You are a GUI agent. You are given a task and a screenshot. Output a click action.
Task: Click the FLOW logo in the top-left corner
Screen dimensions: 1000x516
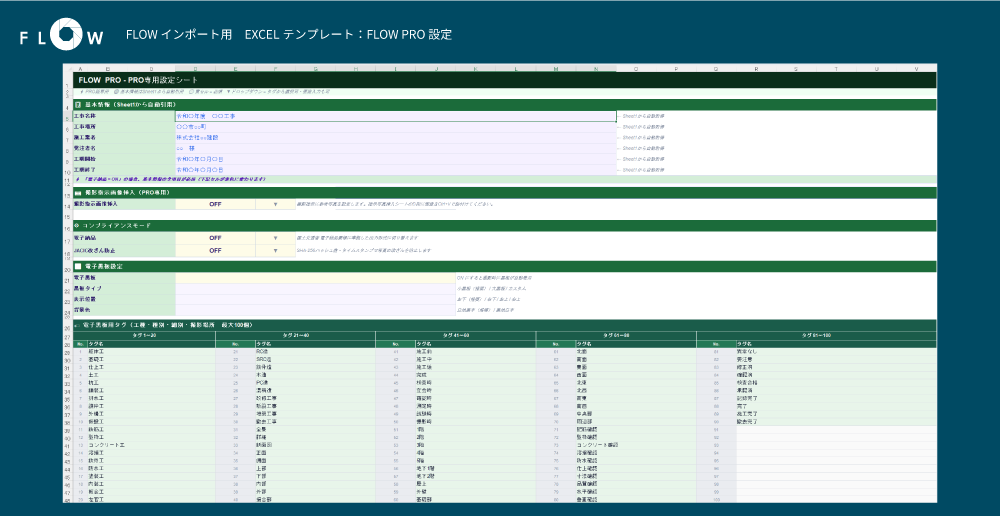61,35
